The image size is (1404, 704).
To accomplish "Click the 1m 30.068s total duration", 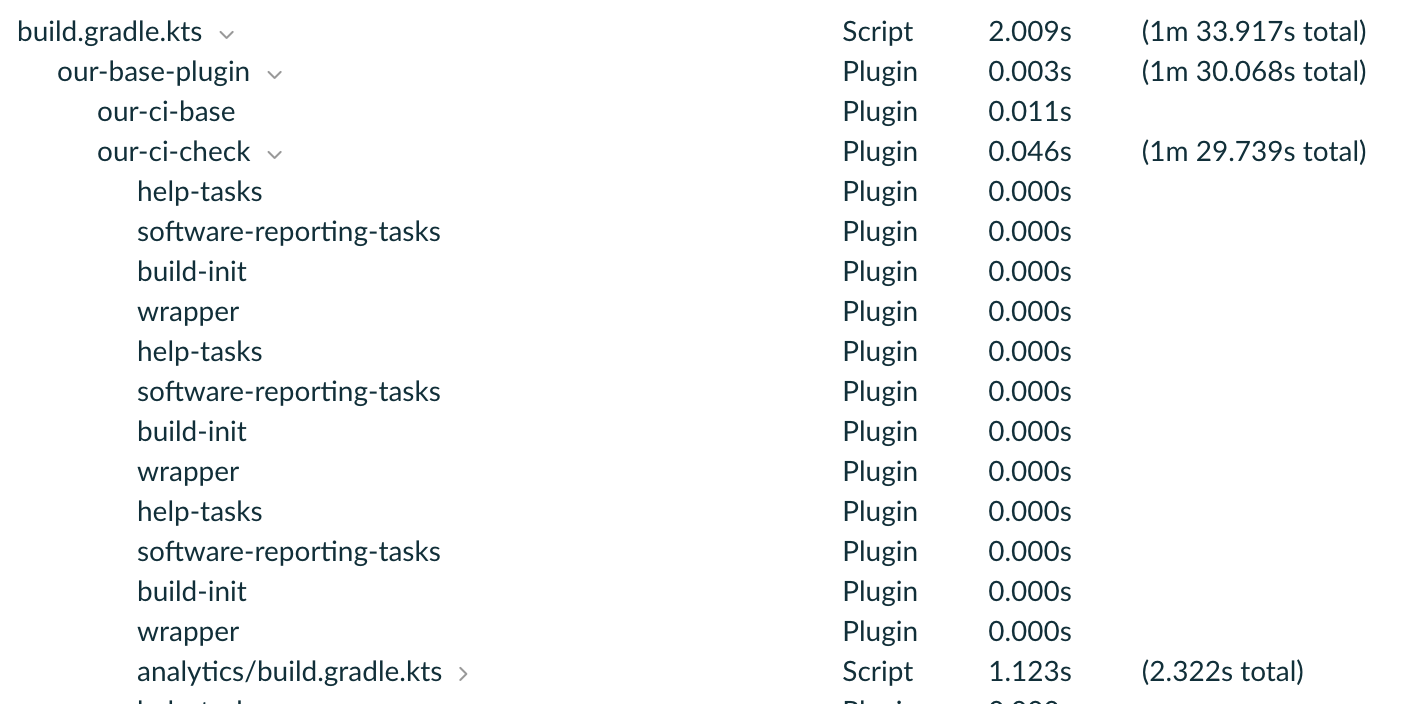I will tap(1253, 72).
